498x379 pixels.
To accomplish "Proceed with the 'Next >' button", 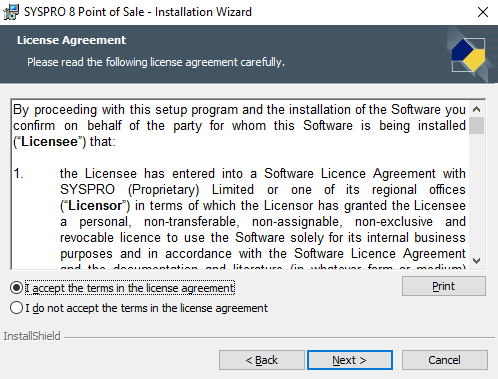I will point(350,360).
